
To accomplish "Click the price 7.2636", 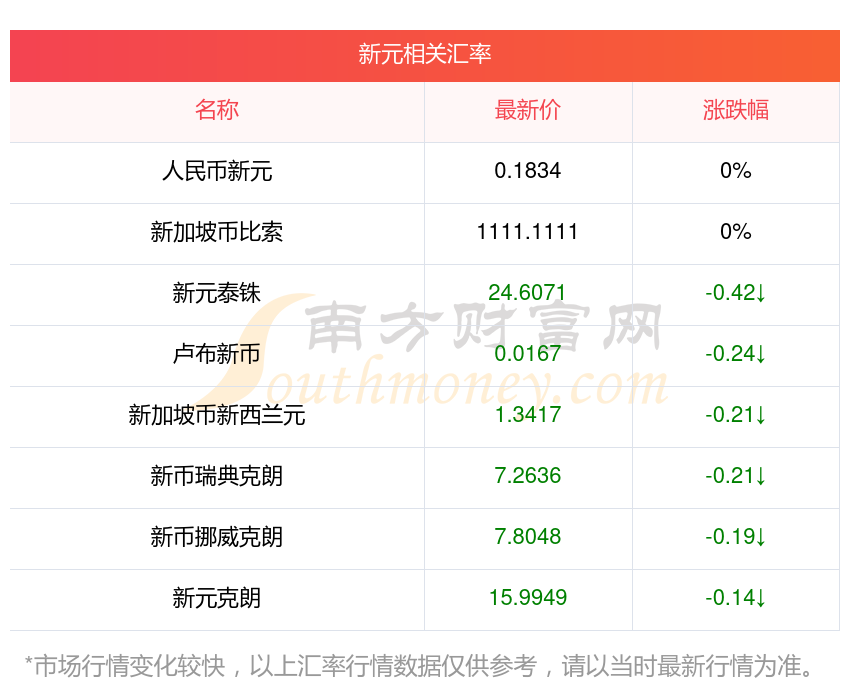I will tap(527, 476).
